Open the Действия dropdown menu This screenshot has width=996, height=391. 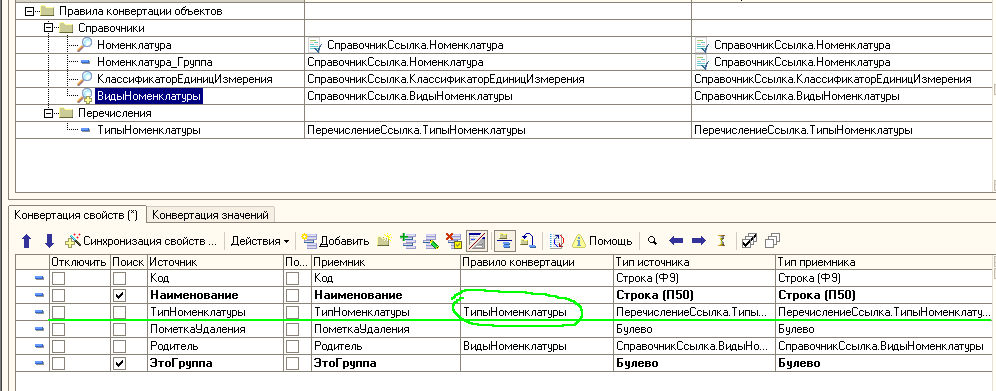pos(259,241)
